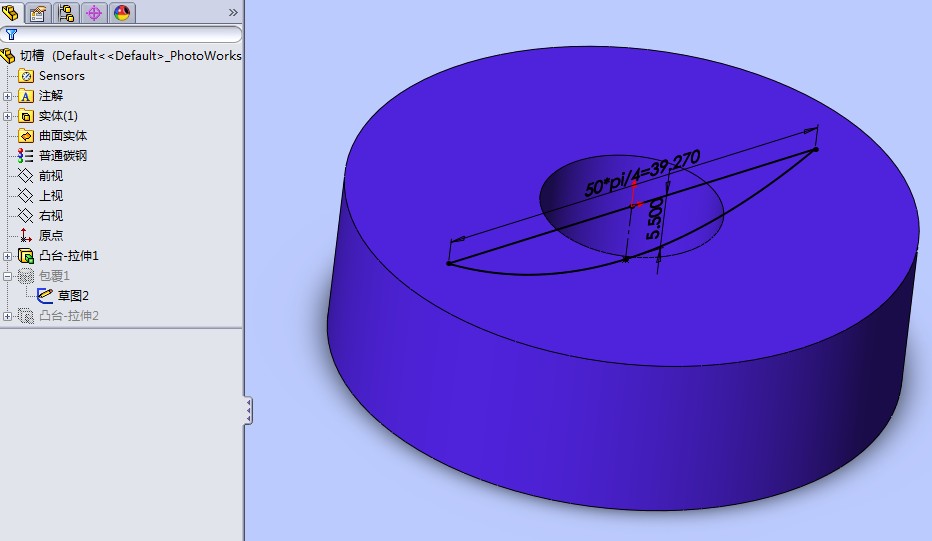Viewport: 932px width, 541px height.
Task: Expand the 凸台-拉伸2 feature node
Action: (7, 317)
